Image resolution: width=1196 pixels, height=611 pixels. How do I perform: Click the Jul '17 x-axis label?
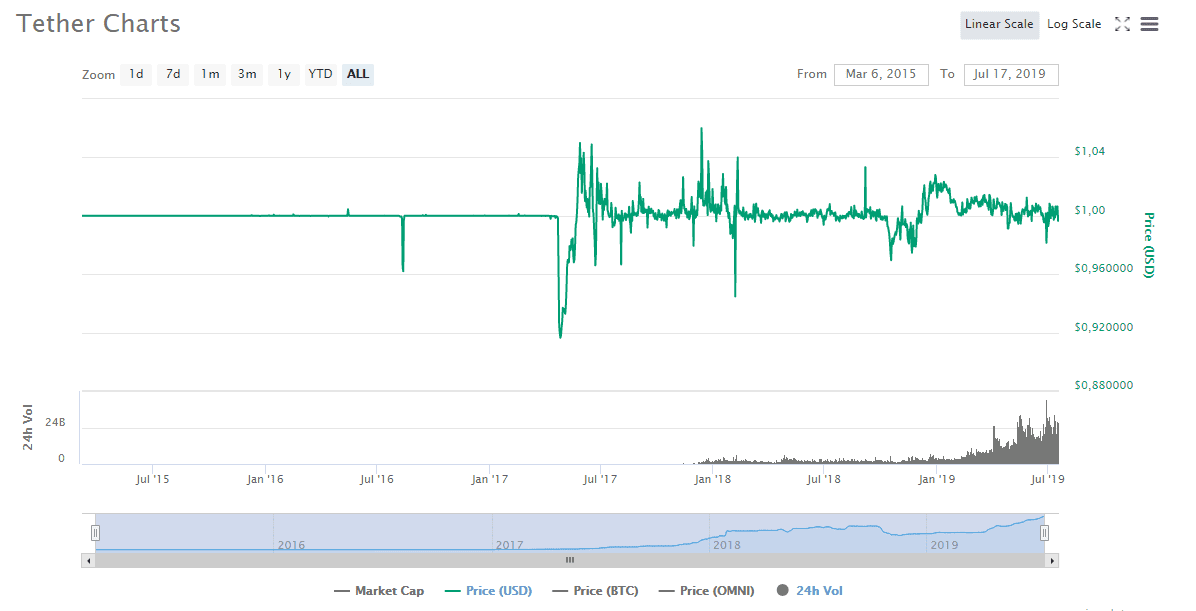600,479
